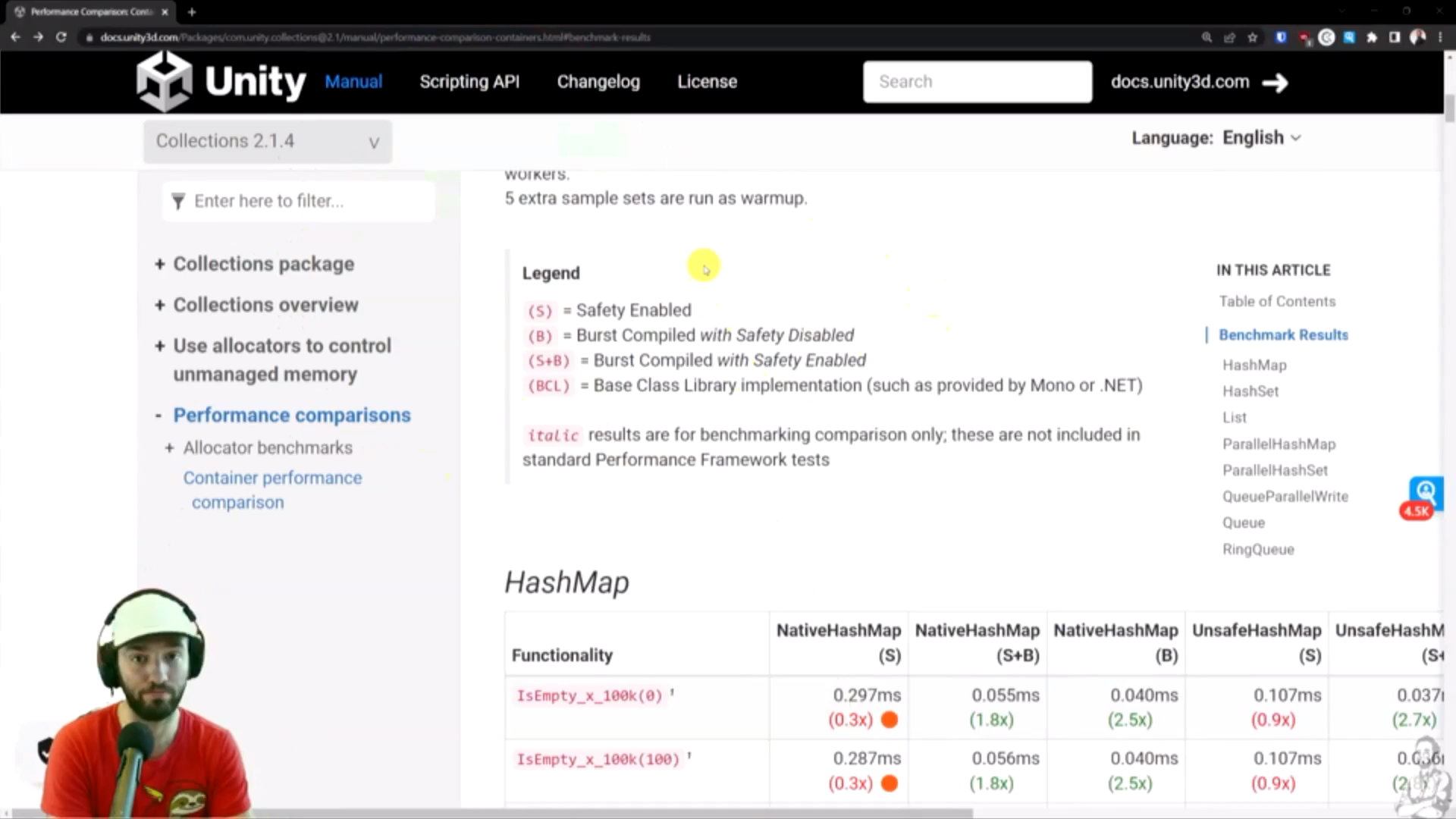Expand the Allocator benchmarks node
1456x819 pixels.
click(169, 448)
